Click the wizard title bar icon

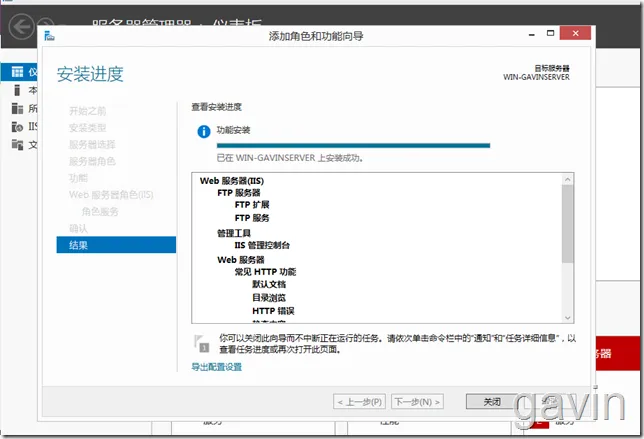click(x=49, y=36)
